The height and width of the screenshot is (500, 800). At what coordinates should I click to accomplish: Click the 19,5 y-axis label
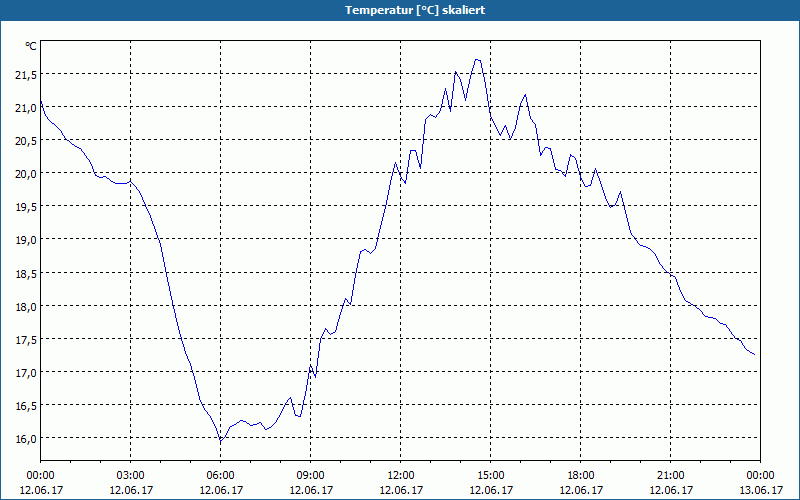point(26,208)
